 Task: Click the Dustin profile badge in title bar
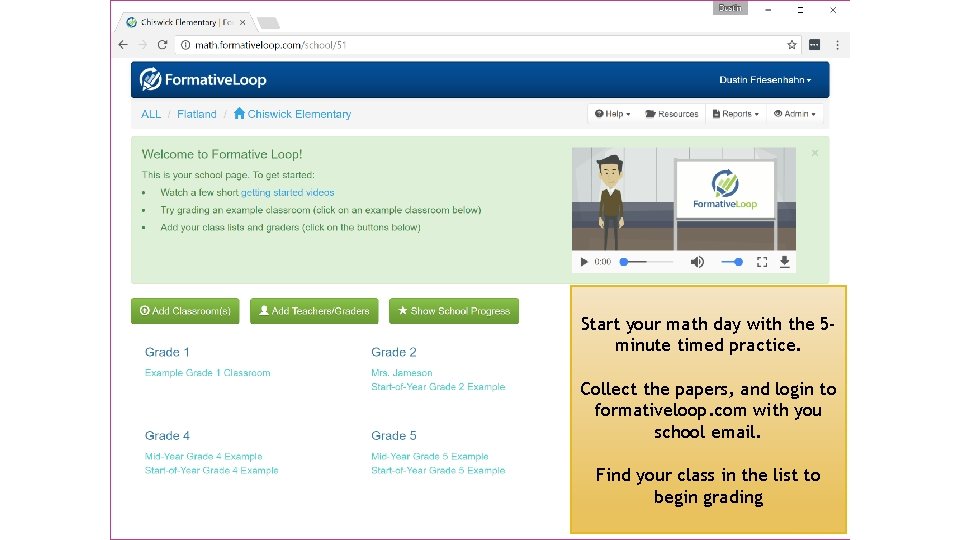coord(730,8)
